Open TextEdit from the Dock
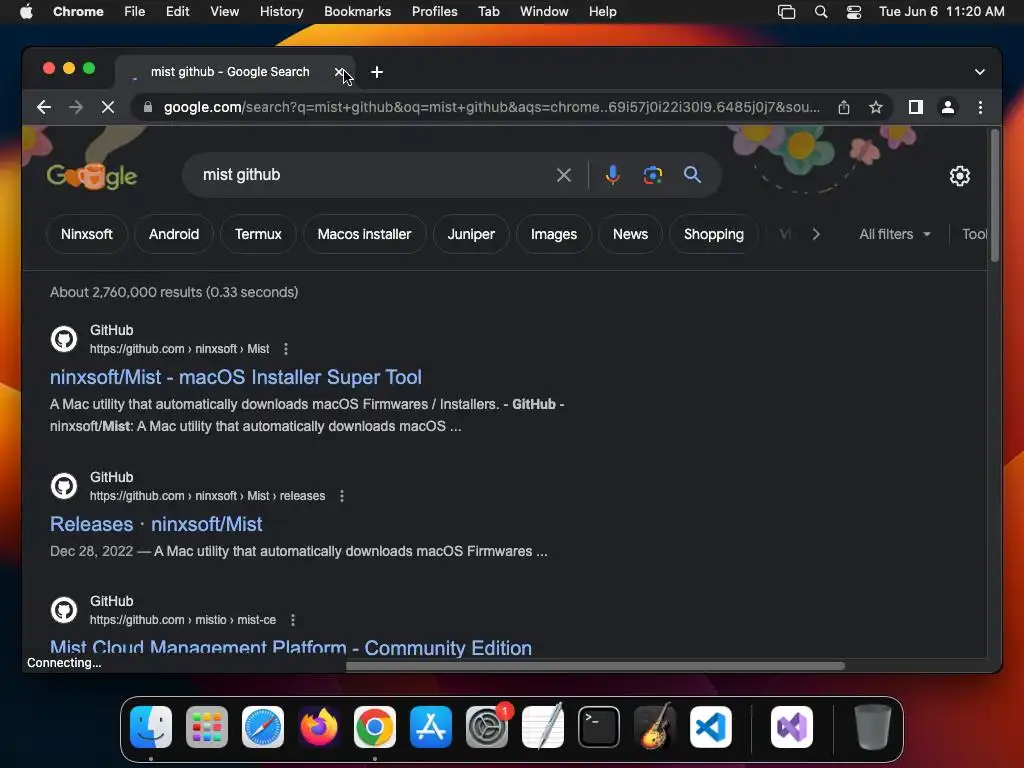 [543, 727]
